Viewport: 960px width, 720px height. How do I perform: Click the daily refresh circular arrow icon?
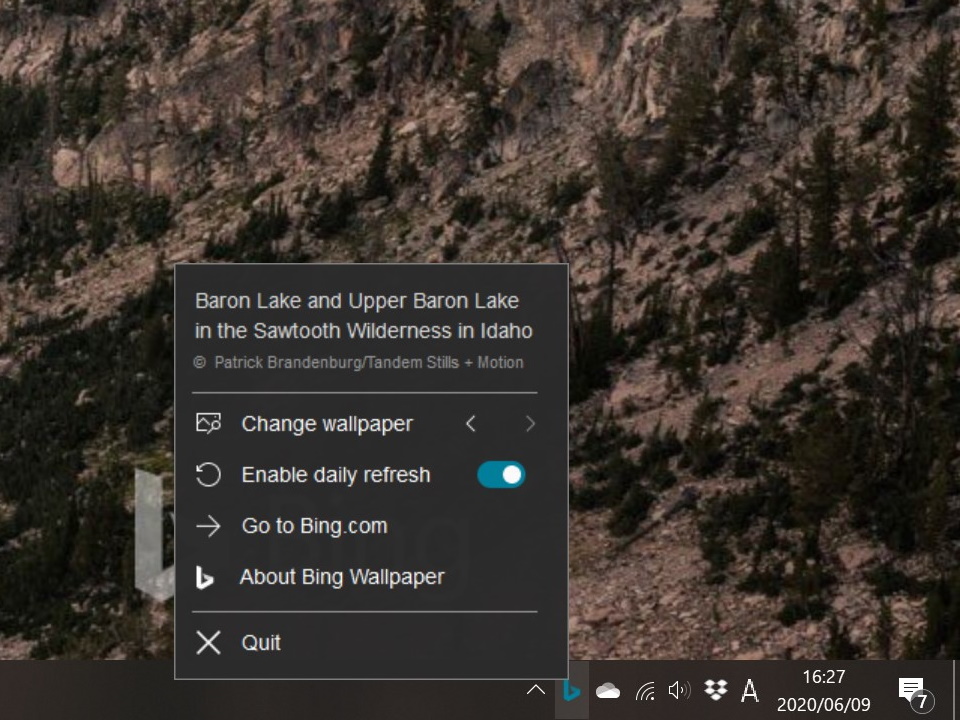click(x=208, y=474)
